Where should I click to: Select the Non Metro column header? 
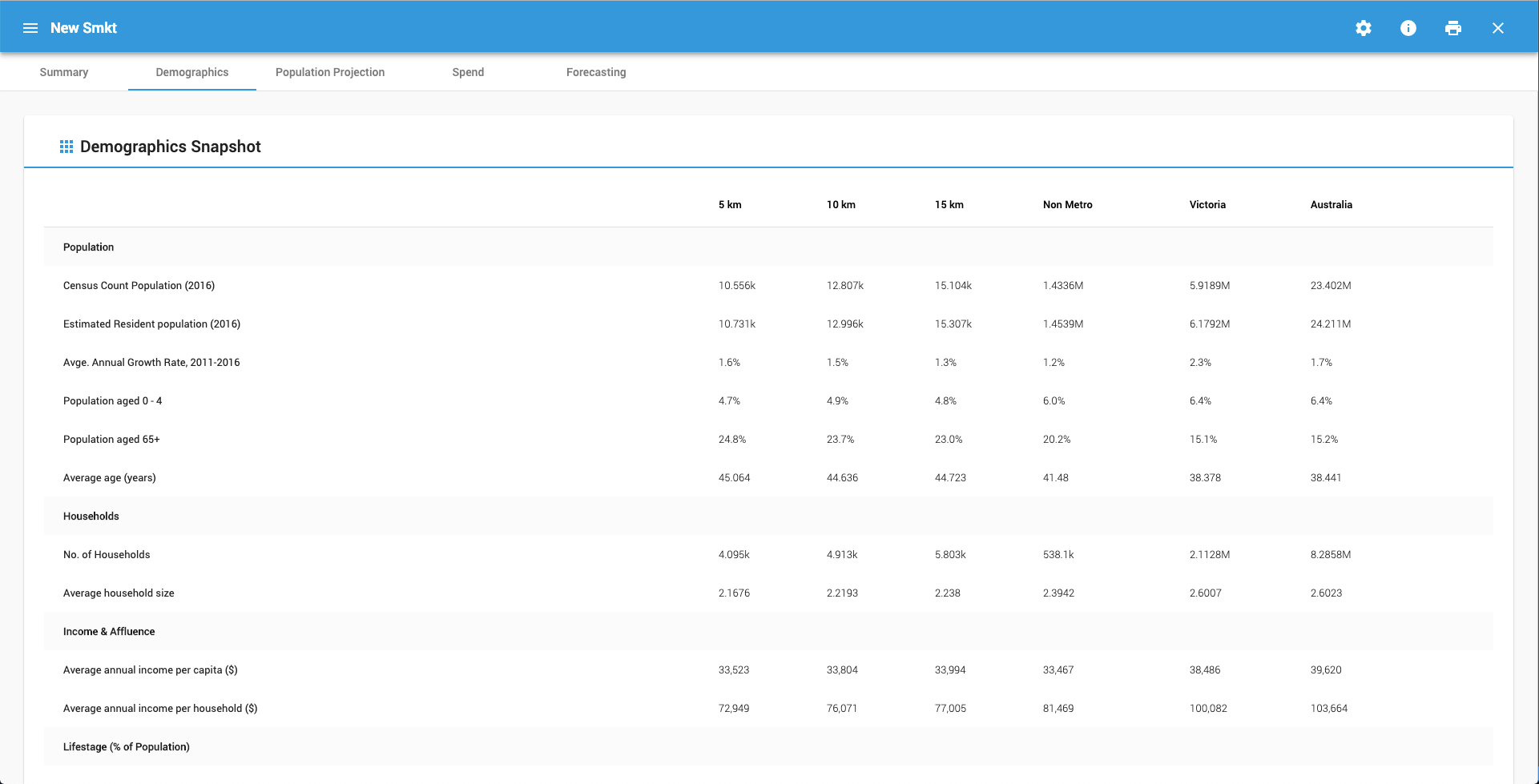(1068, 205)
